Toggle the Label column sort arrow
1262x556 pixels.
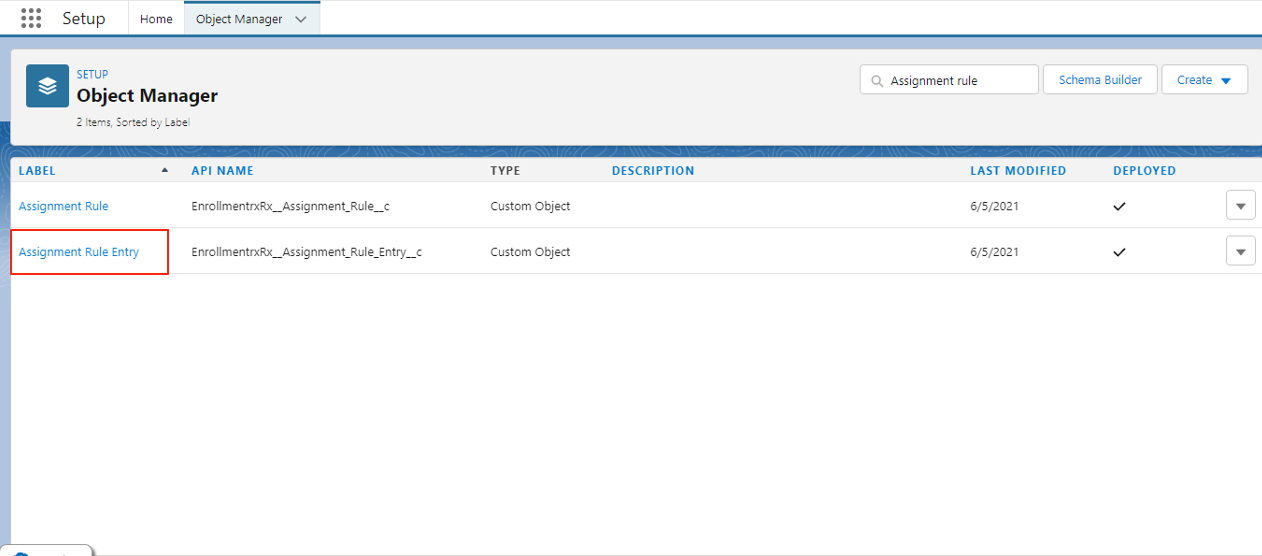(165, 171)
